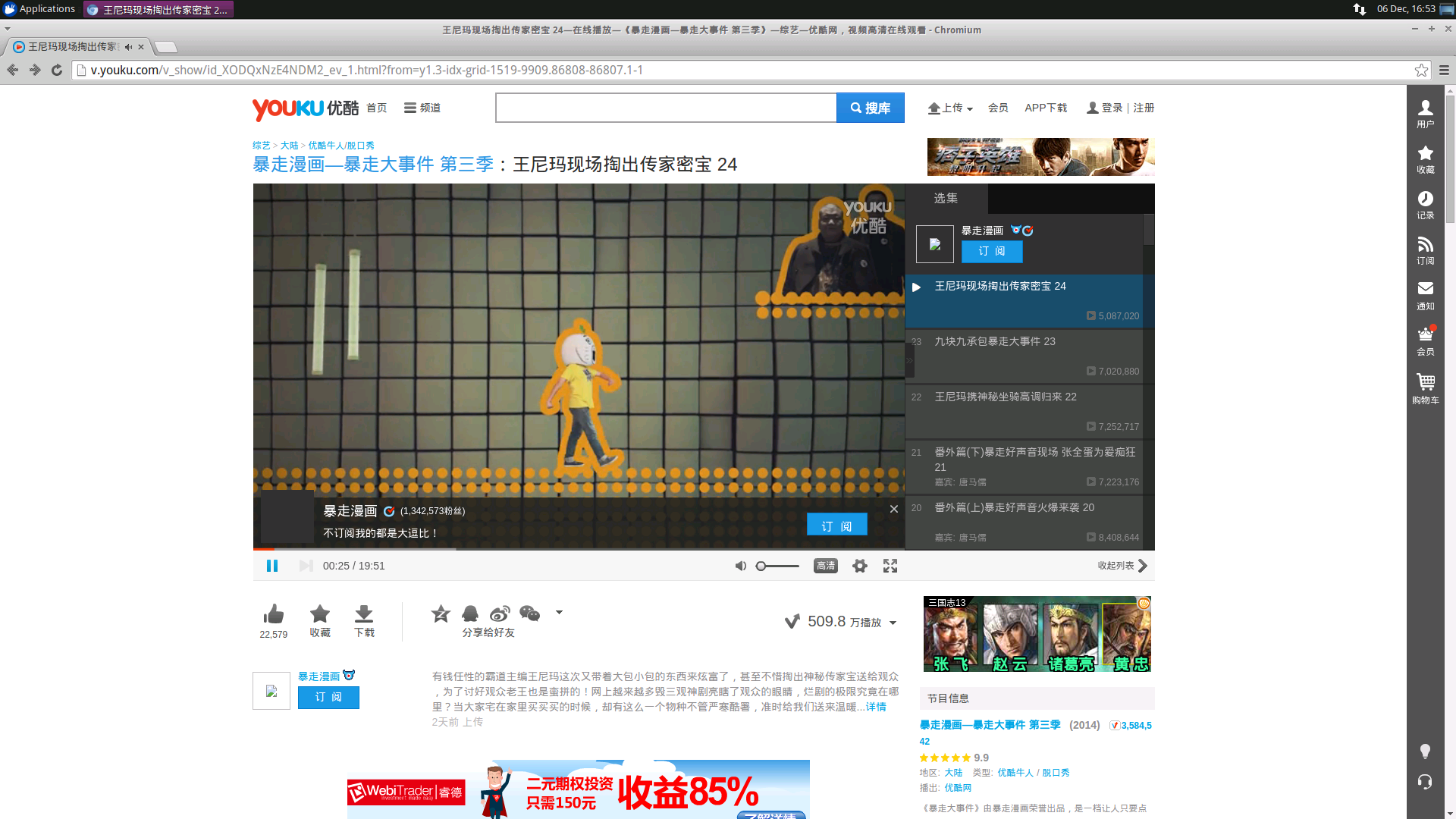
Task: Open sidebar 记录 history icon
Action: pos(1426,205)
